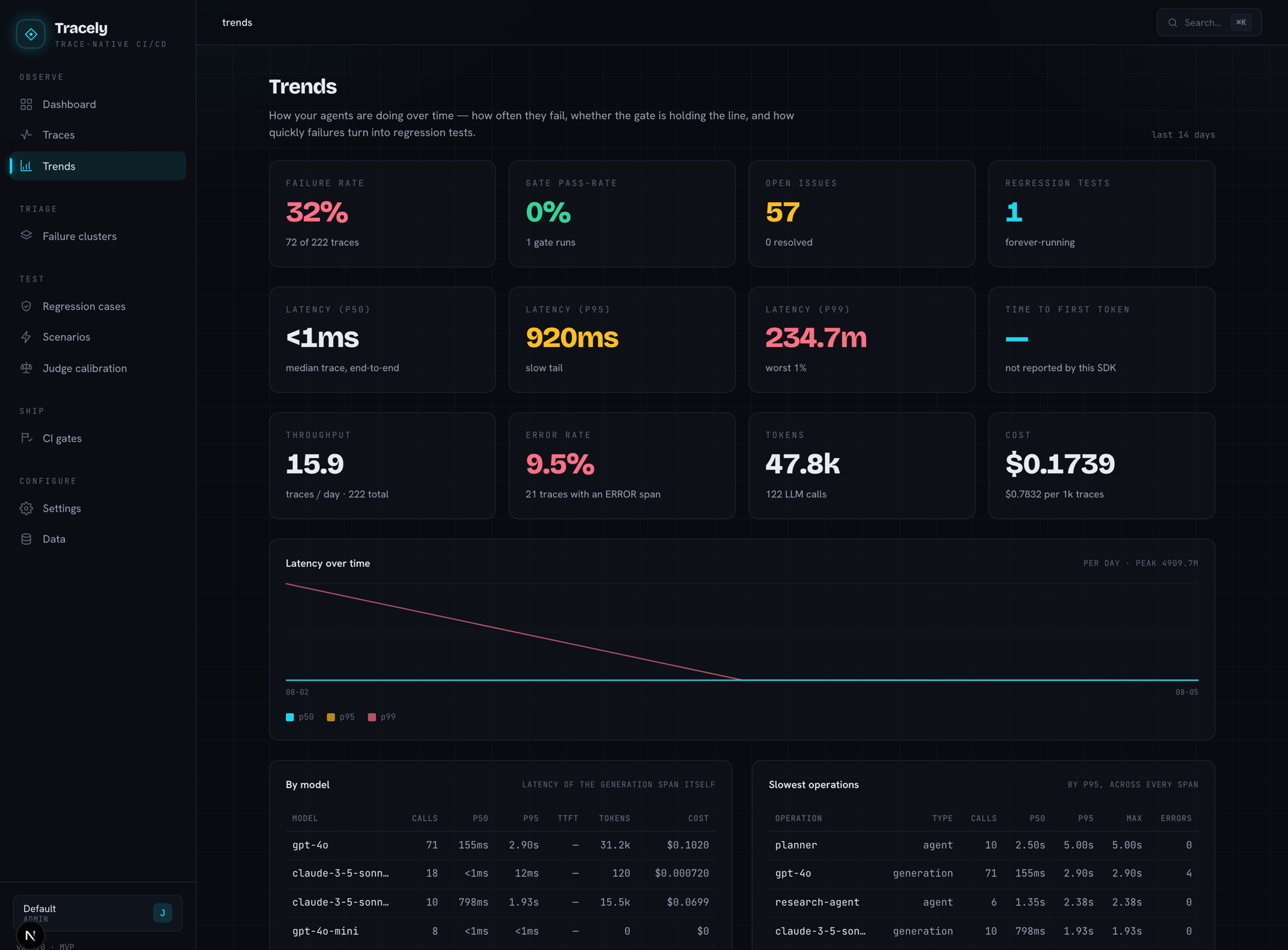Click the planner operation row
Image resolution: width=1288 pixels, height=950 pixels.
983,845
